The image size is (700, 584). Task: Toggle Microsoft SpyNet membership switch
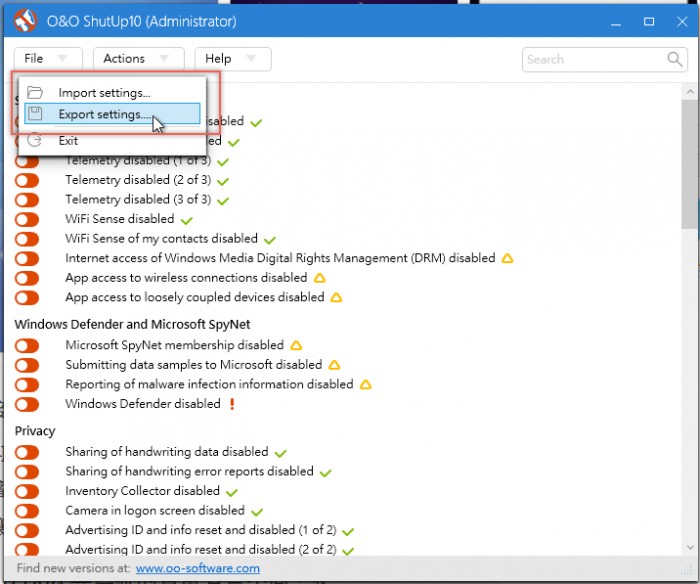tap(27, 346)
